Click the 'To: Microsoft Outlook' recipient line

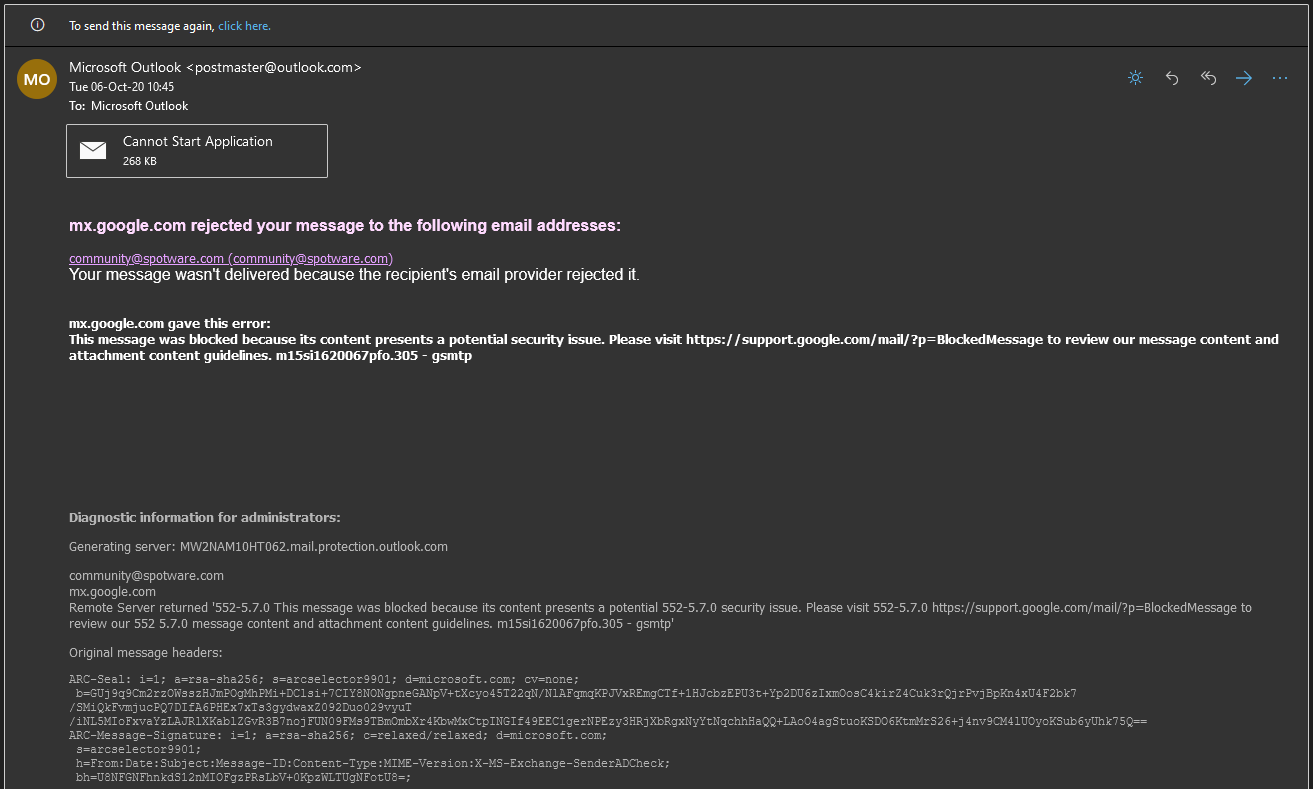pos(128,106)
